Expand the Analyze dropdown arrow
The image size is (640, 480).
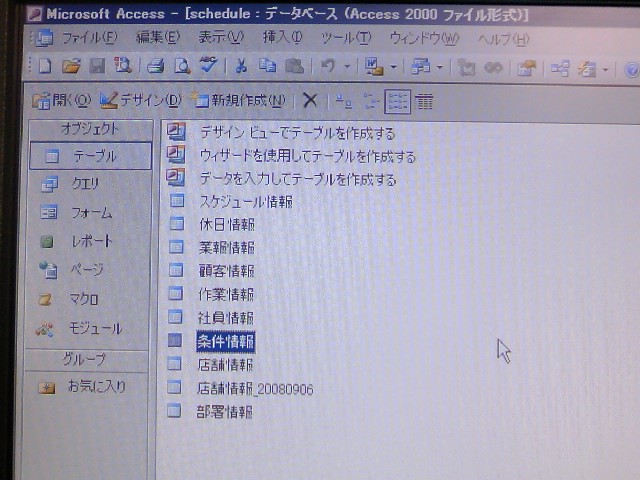440,67
